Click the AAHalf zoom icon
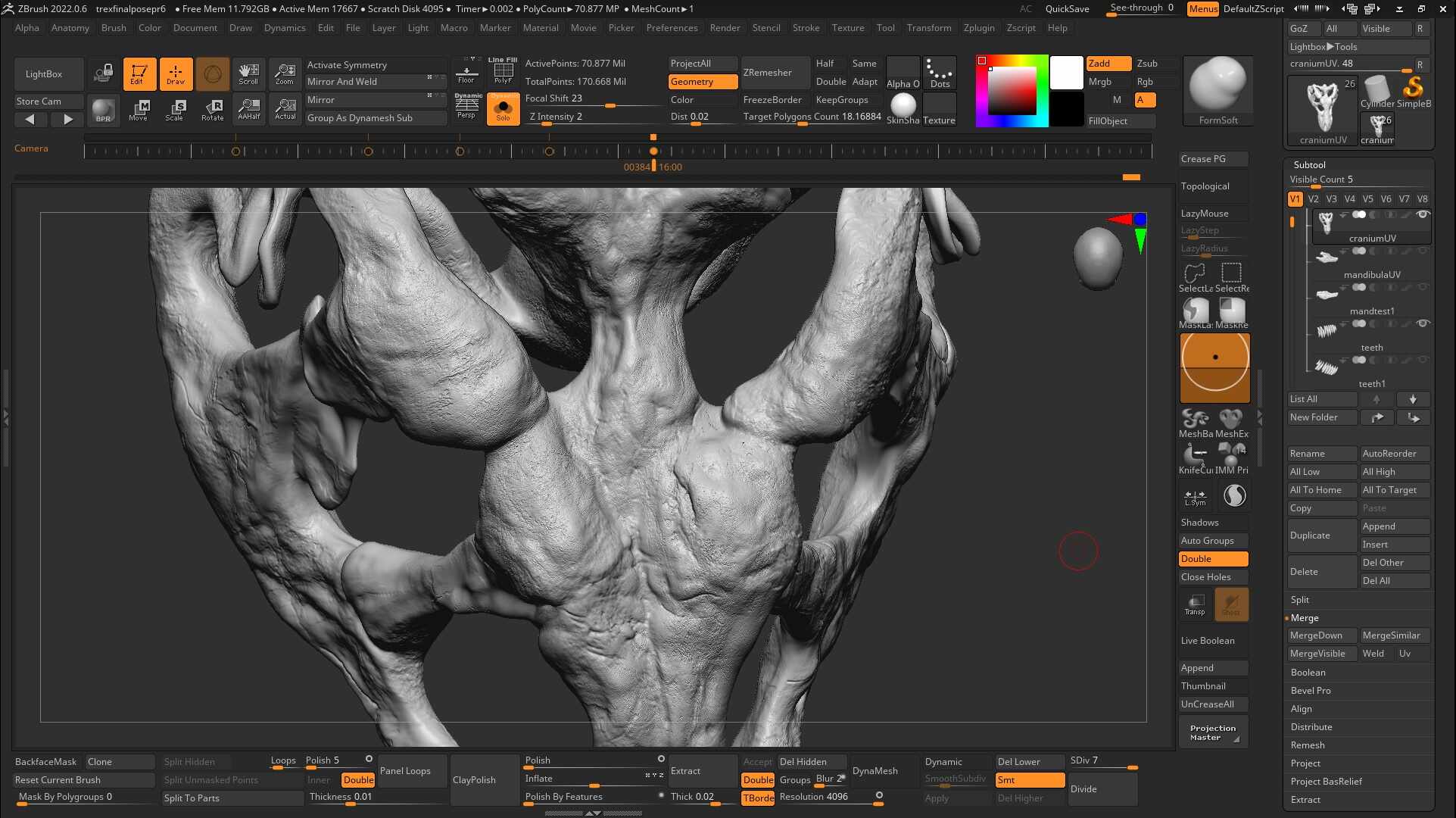 tap(249, 110)
